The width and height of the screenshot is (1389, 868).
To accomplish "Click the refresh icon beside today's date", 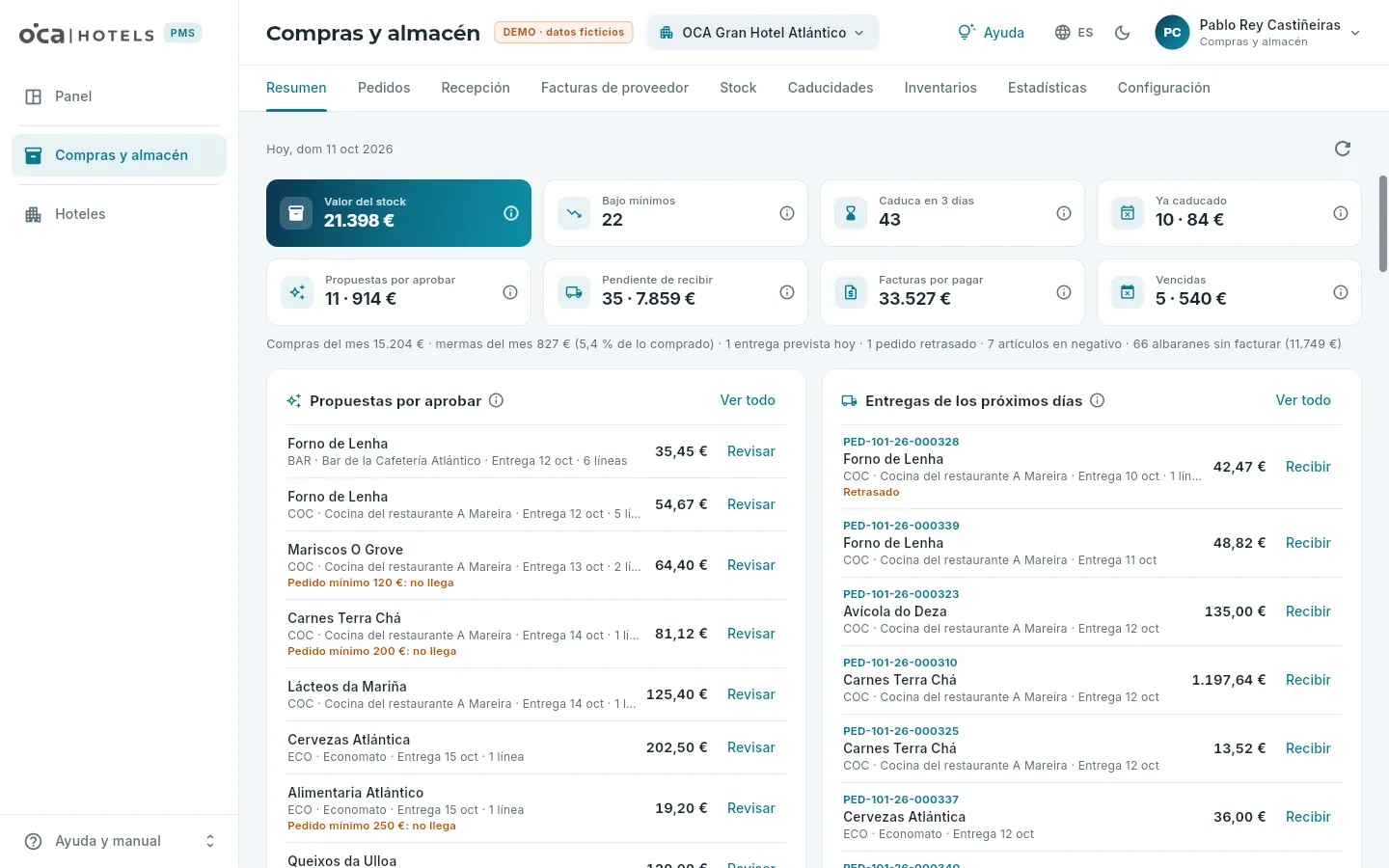I will click(x=1342, y=149).
